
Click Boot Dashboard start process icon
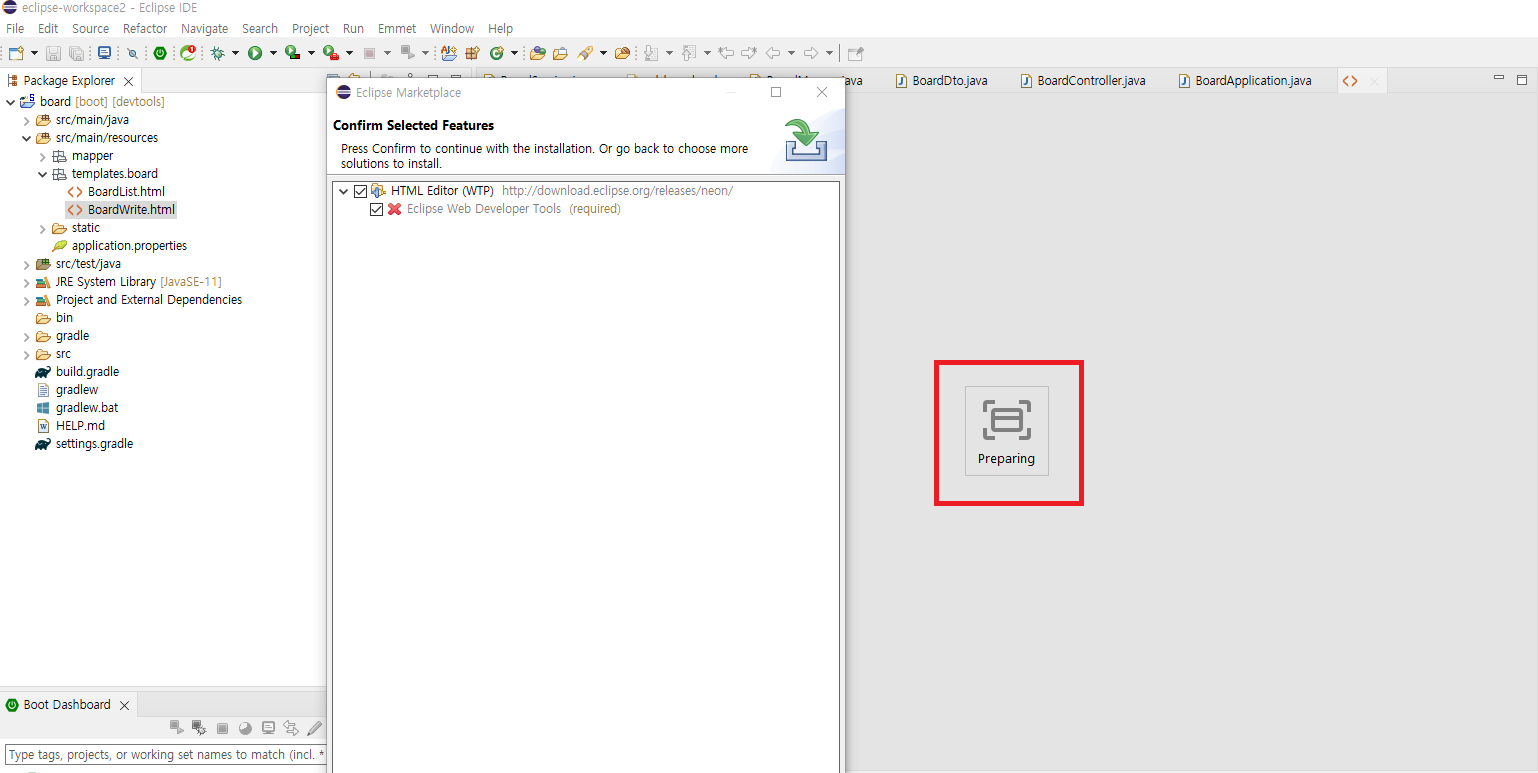tap(177, 728)
